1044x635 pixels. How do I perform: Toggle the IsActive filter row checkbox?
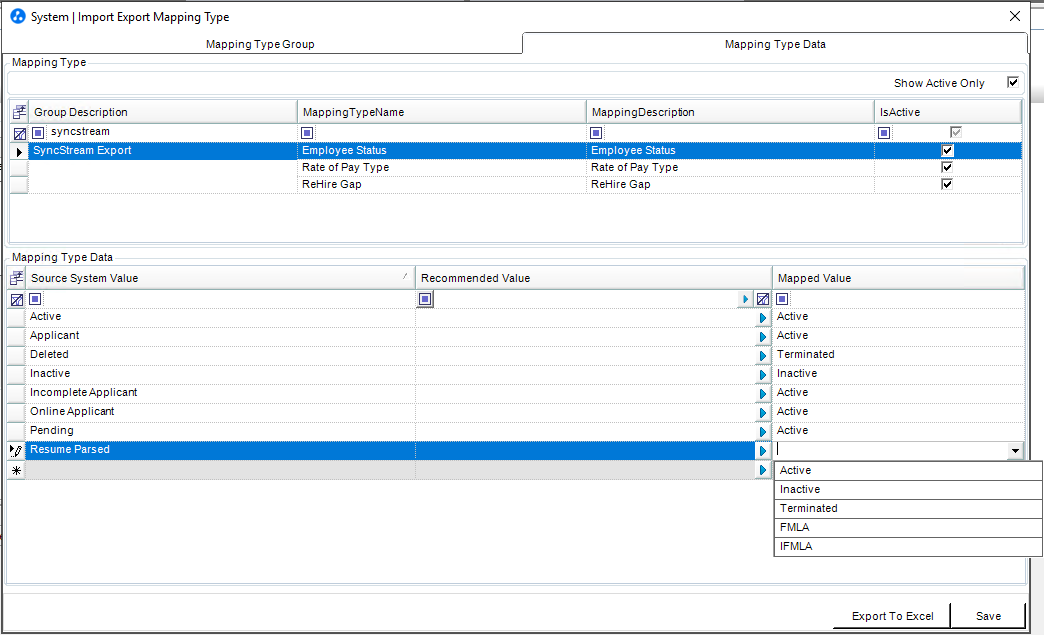tap(956, 132)
